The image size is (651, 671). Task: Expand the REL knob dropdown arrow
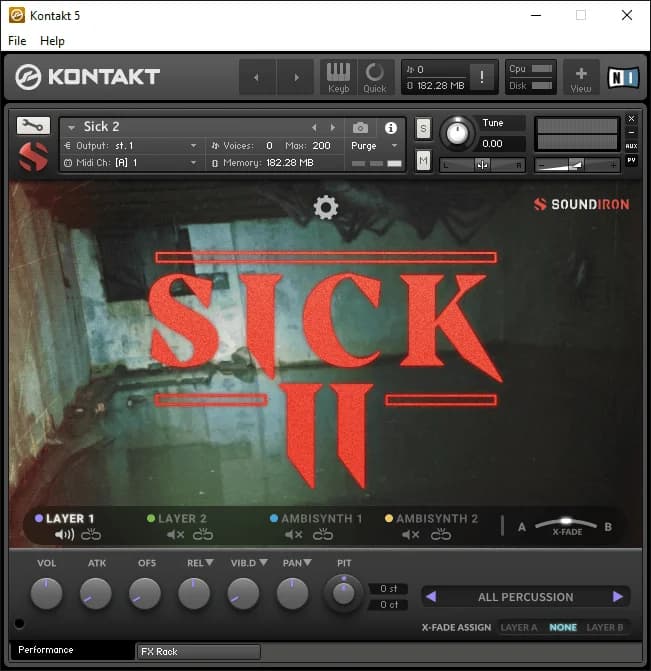[210, 562]
